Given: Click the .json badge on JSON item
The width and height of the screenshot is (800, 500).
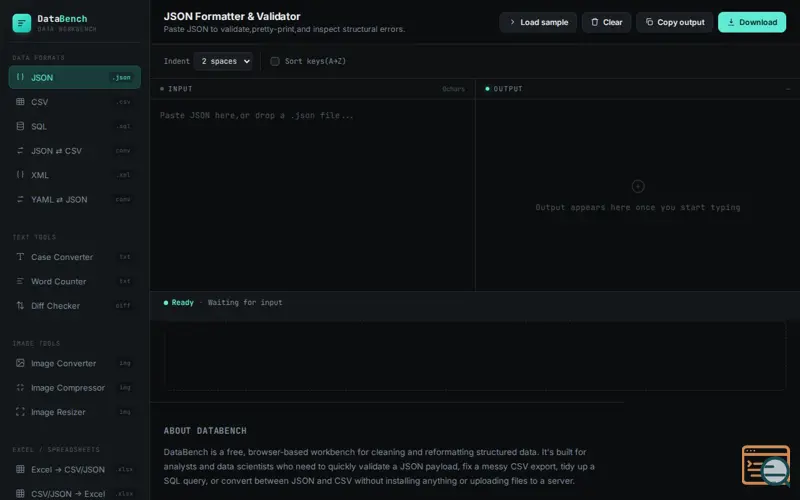Looking at the screenshot, I should (x=121, y=78).
